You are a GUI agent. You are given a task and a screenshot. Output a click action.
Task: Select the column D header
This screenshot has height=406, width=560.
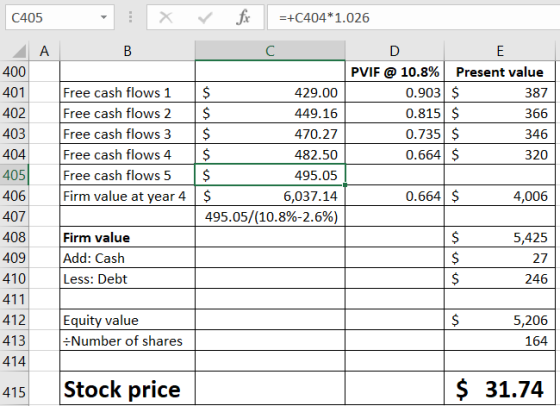point(395,51)
